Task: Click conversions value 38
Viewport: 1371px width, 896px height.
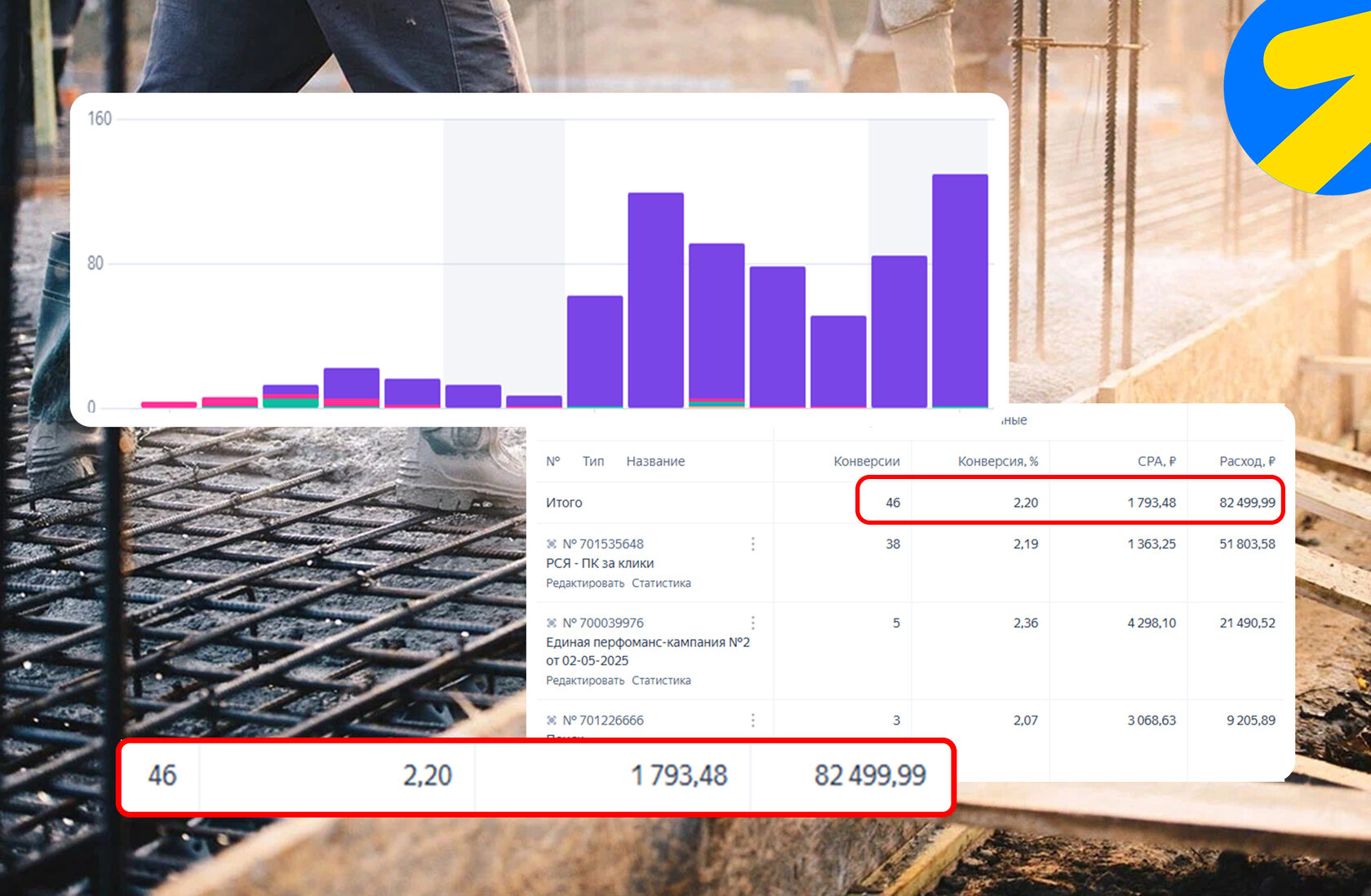Action: pos(893,543)
